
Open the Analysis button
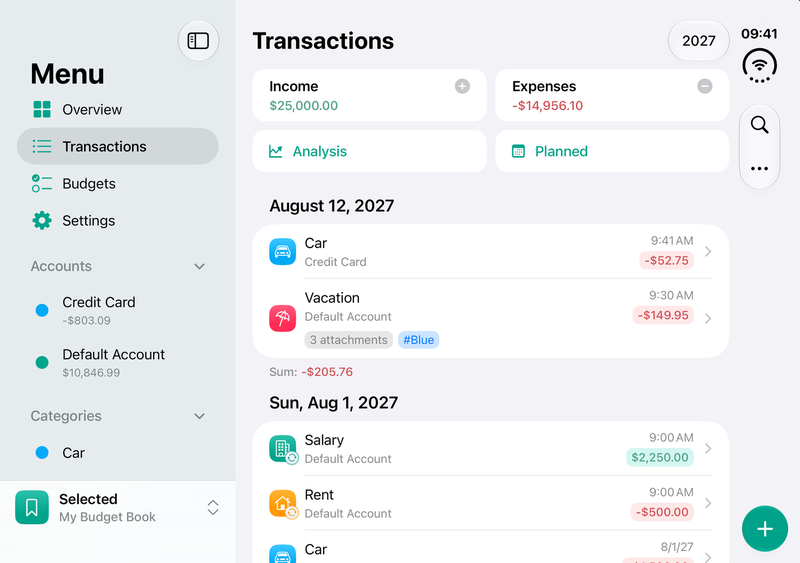[369, 151]
